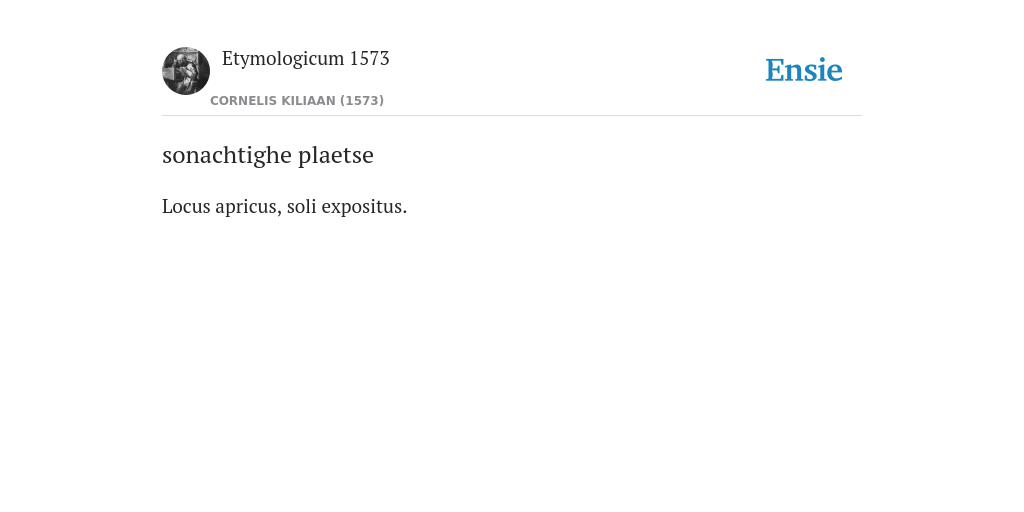Click the letter E of Ensie logo
The height and width of the screenshot is (512, 1024).
[x=775, y=70]
